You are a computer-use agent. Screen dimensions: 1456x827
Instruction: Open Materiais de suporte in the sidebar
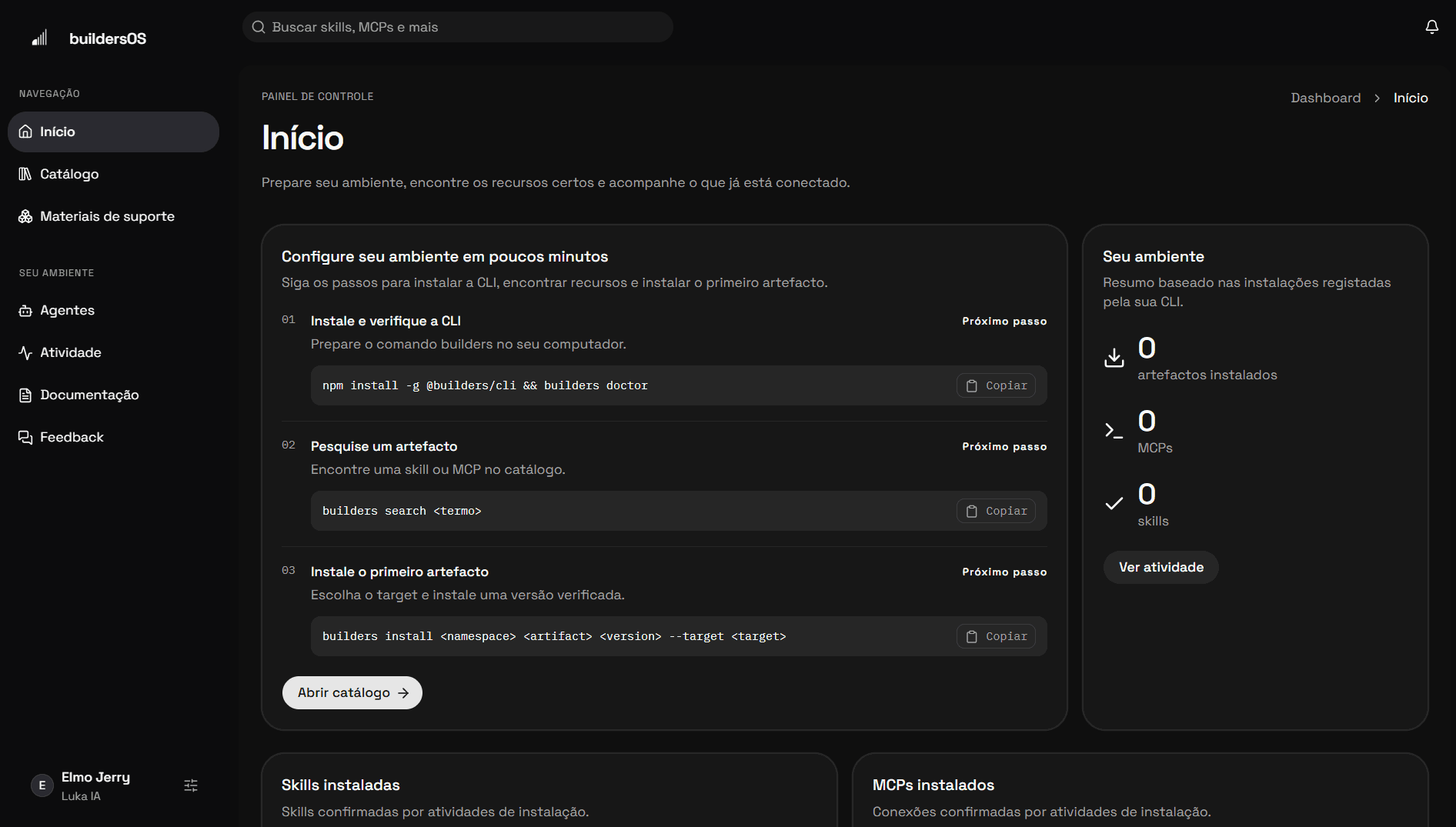[113, 216]
